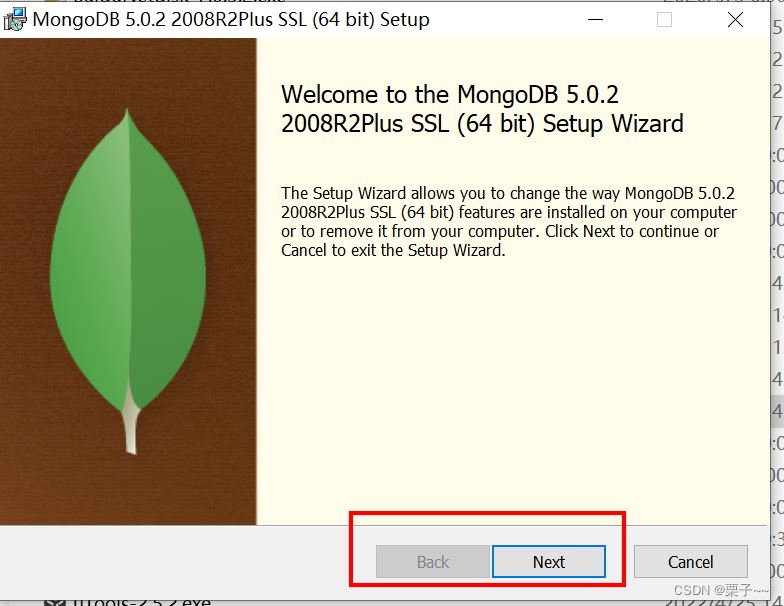Click the disabled Back button

pos(432,562)
